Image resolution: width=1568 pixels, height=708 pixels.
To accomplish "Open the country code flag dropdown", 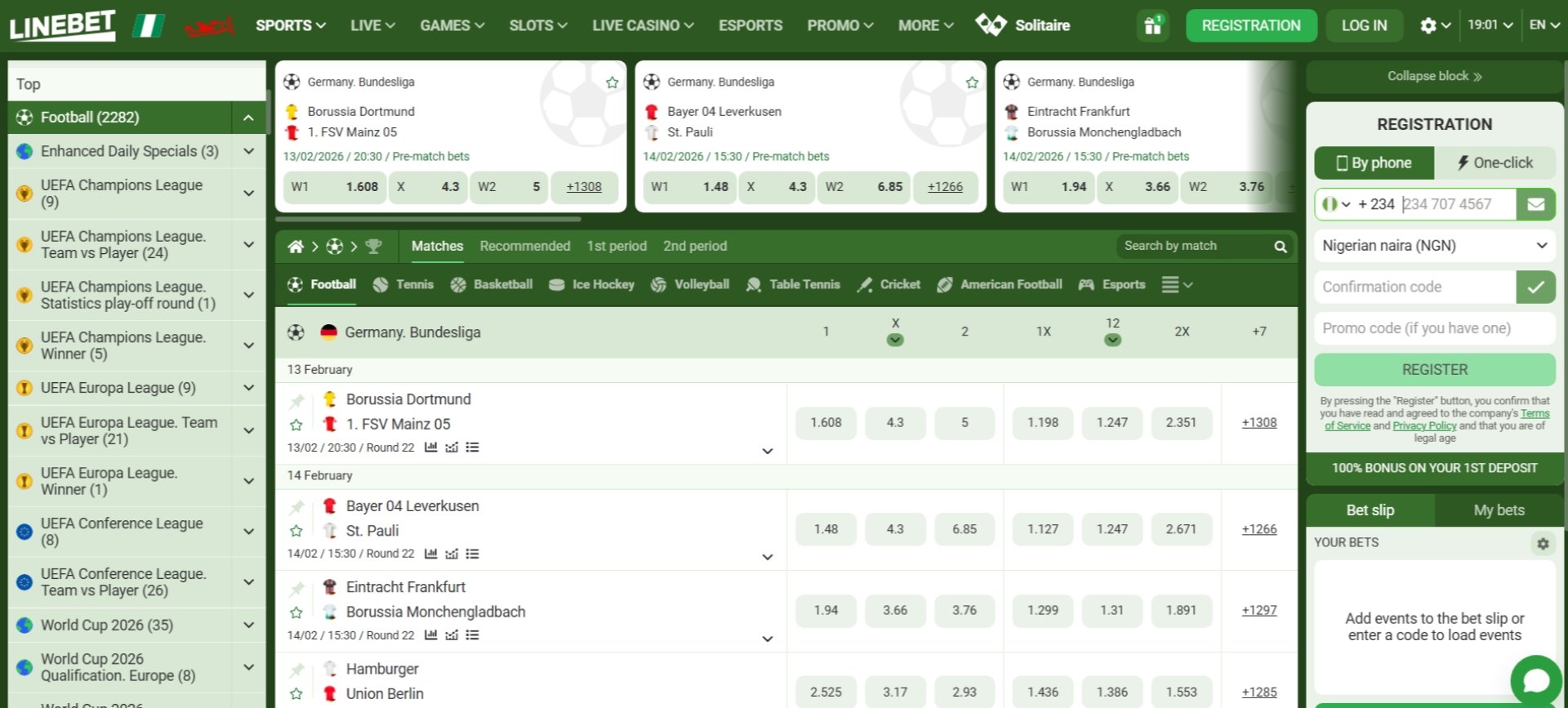I will click(x=1336, y=204).
